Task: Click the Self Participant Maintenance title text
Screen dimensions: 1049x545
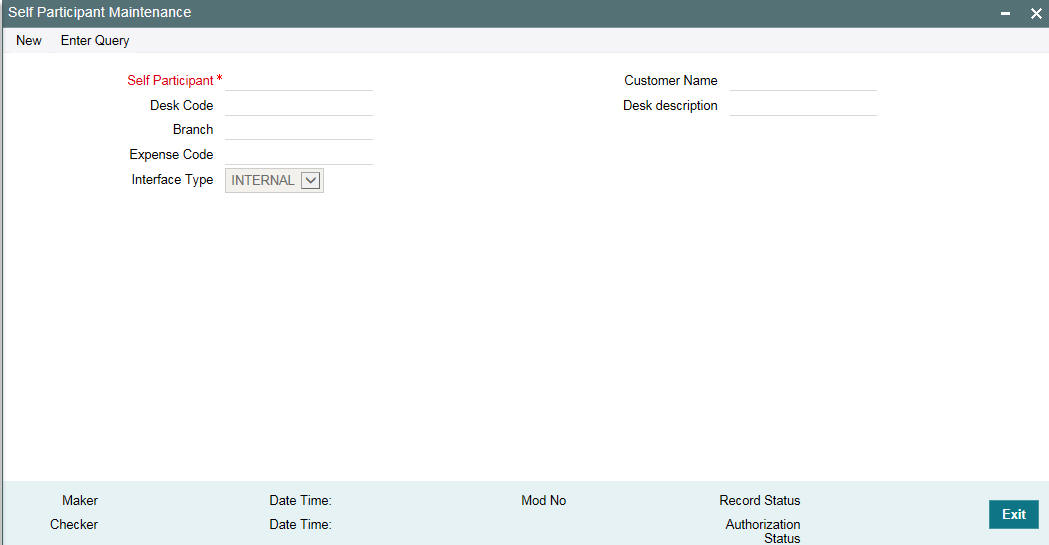Action: tap(100, 13)
